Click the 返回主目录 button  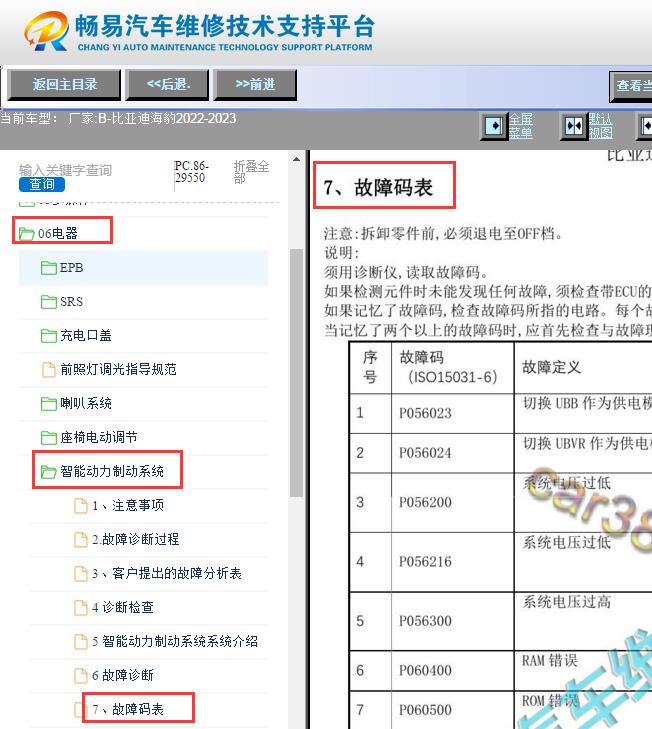point(64,85)
